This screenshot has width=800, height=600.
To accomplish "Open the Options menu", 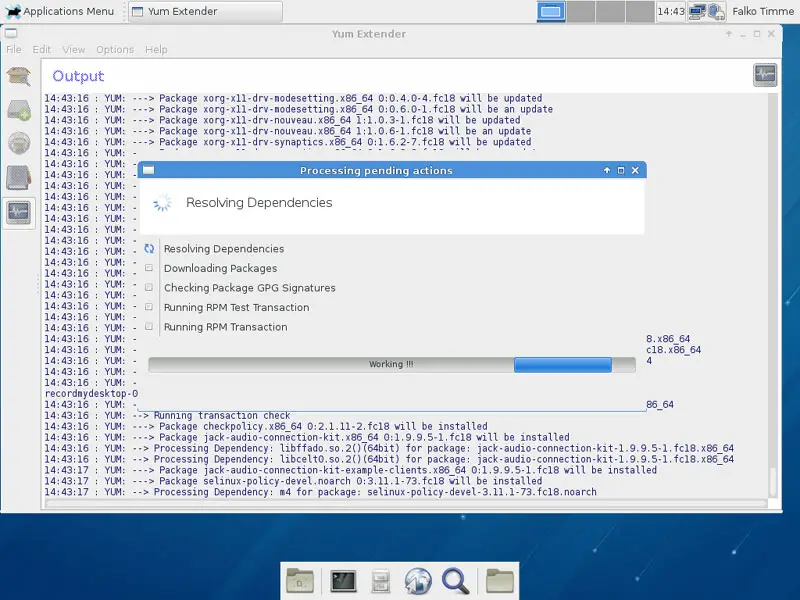I will pos(115,49).
